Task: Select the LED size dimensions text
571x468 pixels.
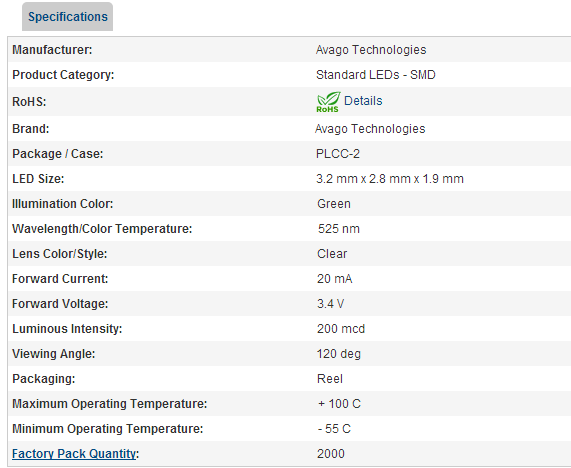Action: (x=390, y=179)
